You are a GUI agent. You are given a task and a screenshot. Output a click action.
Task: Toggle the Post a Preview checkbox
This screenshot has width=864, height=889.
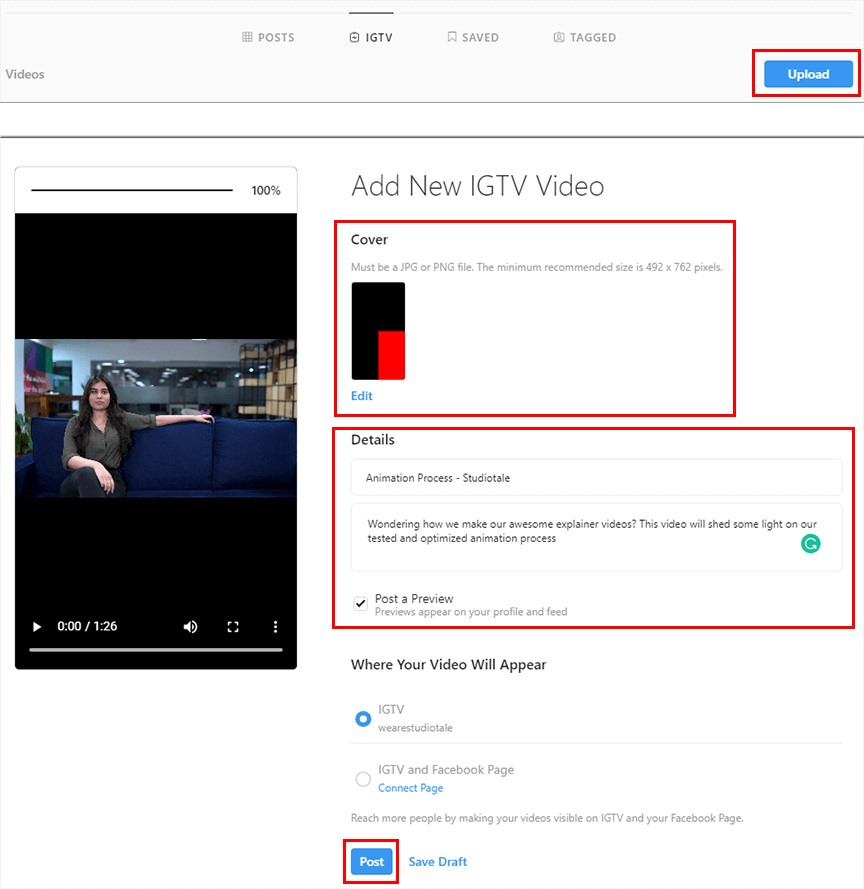pos(361,604)
